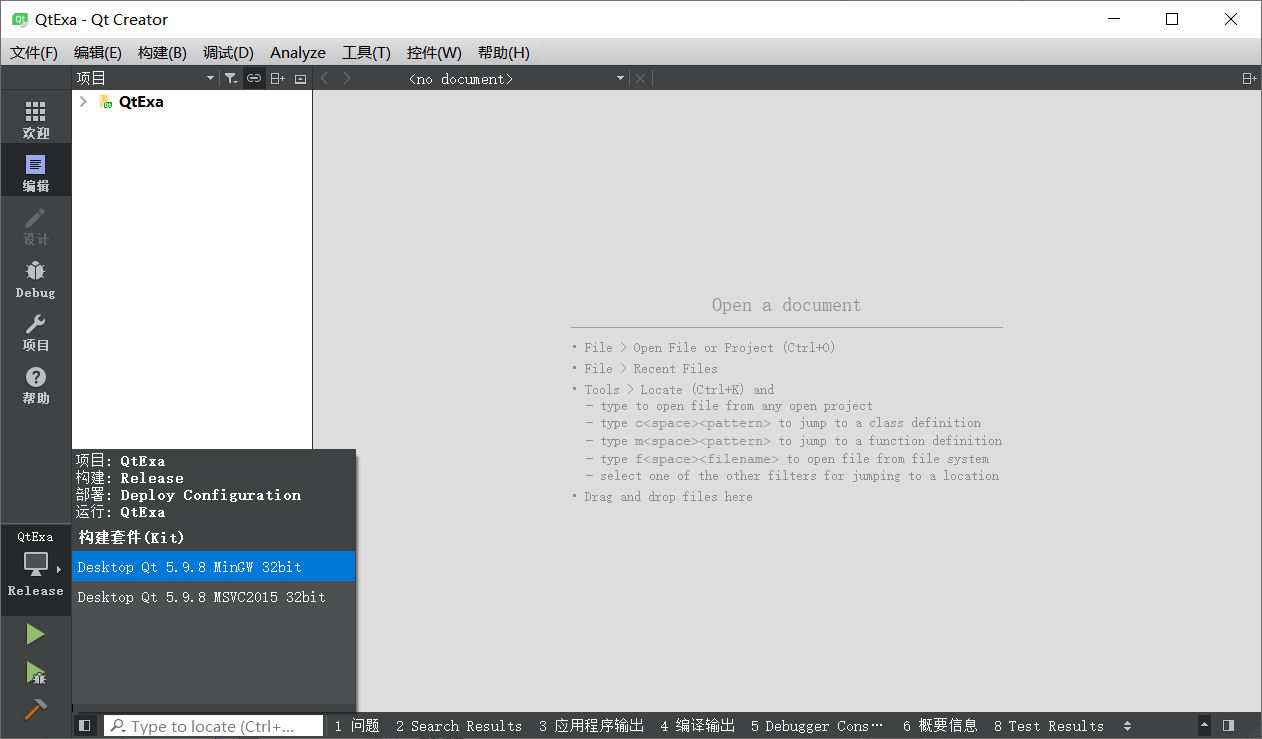Click the 部署: Deploy Configuration line
The width and height of the screenshot is (1262, 739).
188,495
